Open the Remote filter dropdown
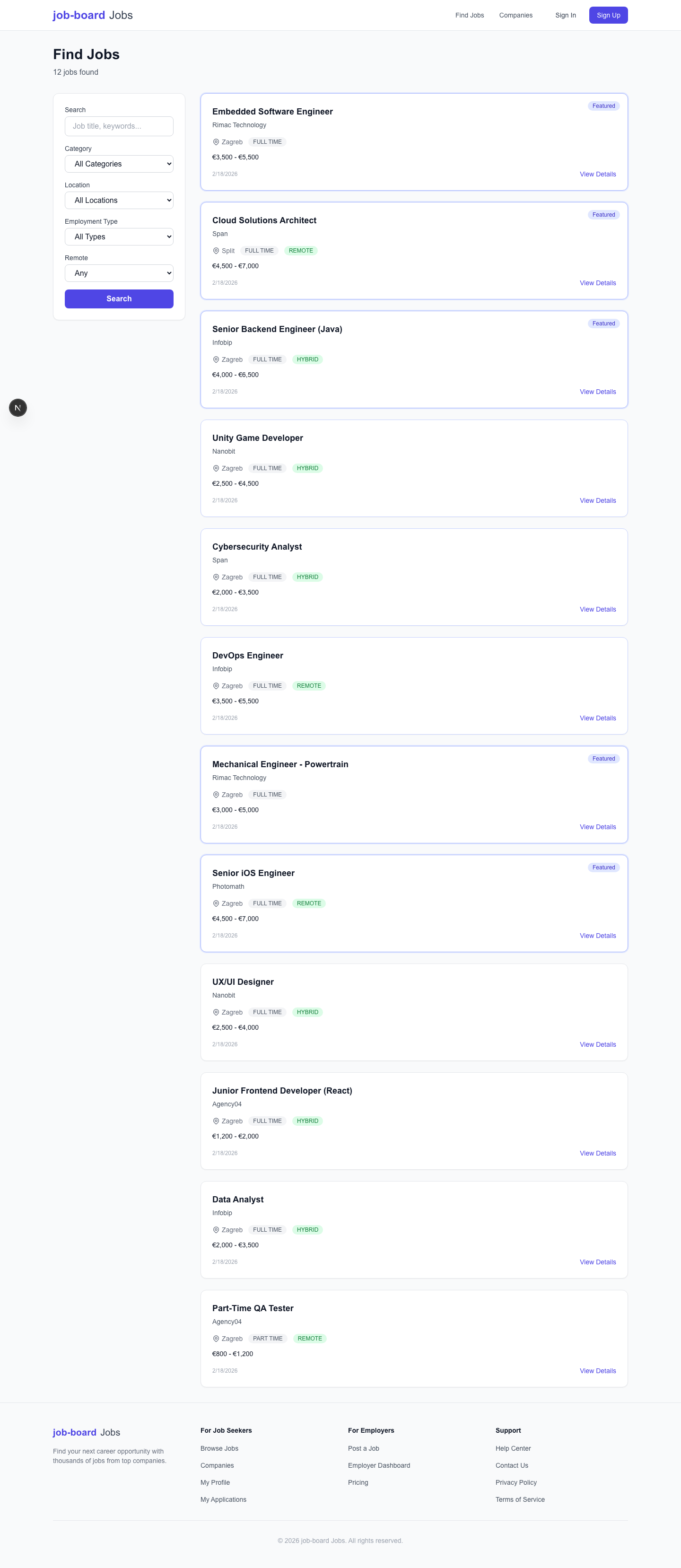This screenshot has width=681, height=1568. pos(119,273)
